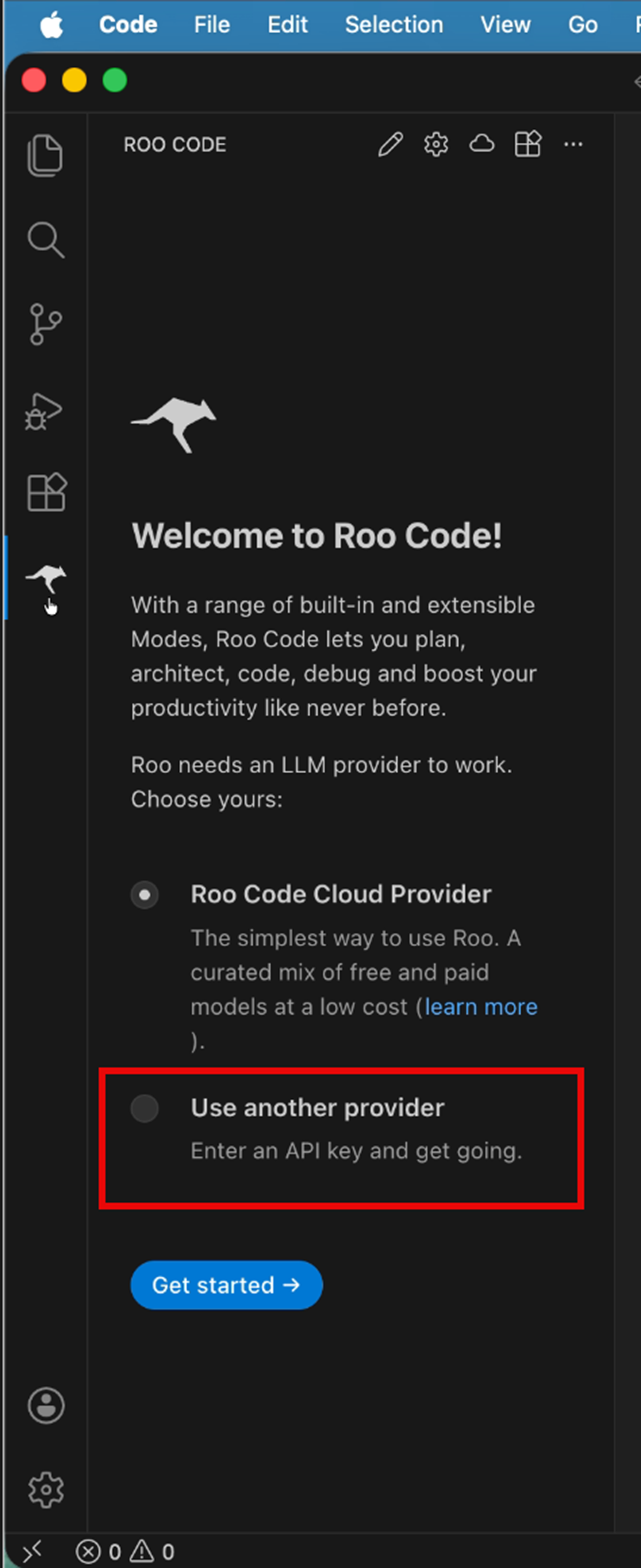Image resolution: width=641 pixels, height=1568 pixels.
Task: Open the File menu
Action: (212, 25)
